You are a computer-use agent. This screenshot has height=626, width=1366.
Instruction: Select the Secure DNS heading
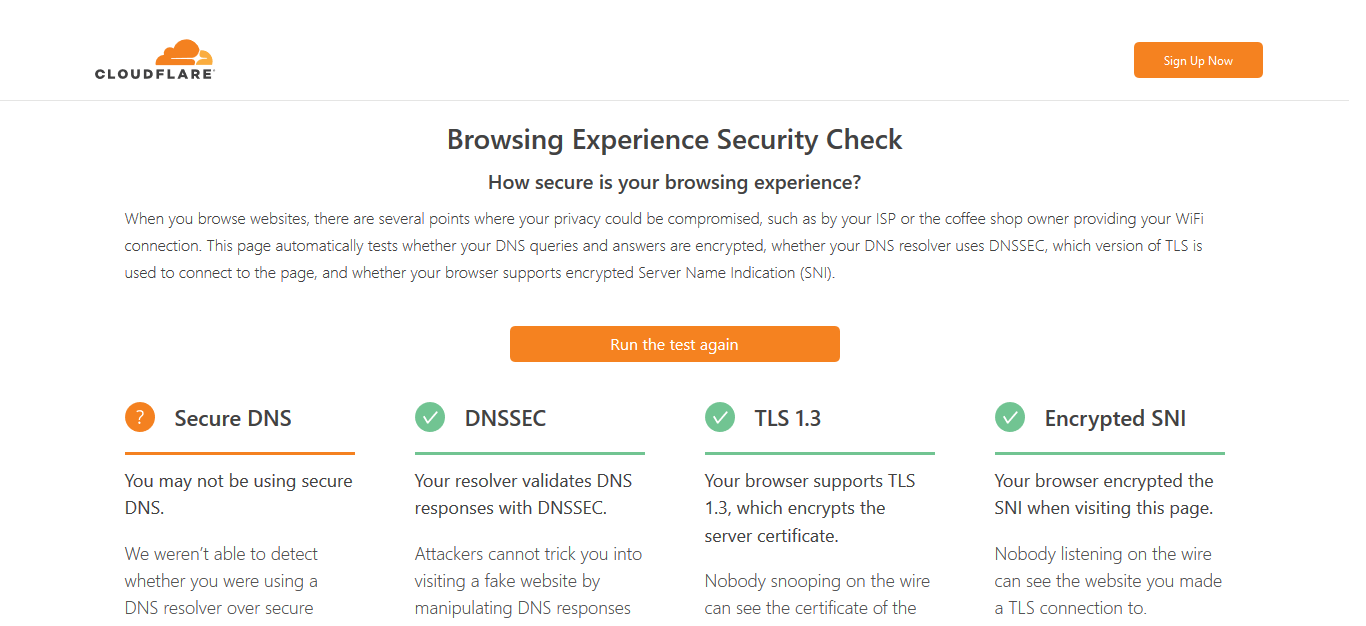click(233, 418)
